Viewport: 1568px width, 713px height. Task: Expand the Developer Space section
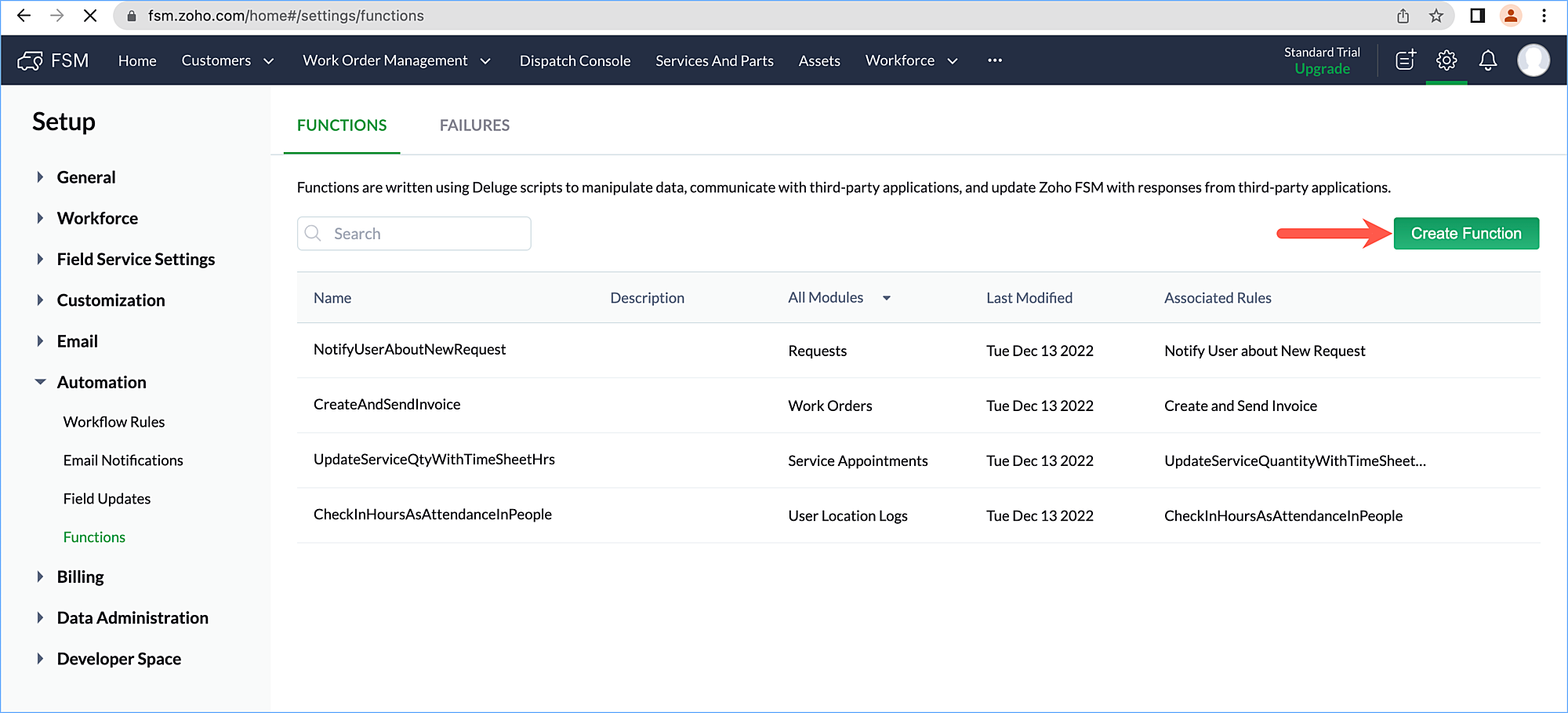tap(118, 659)
